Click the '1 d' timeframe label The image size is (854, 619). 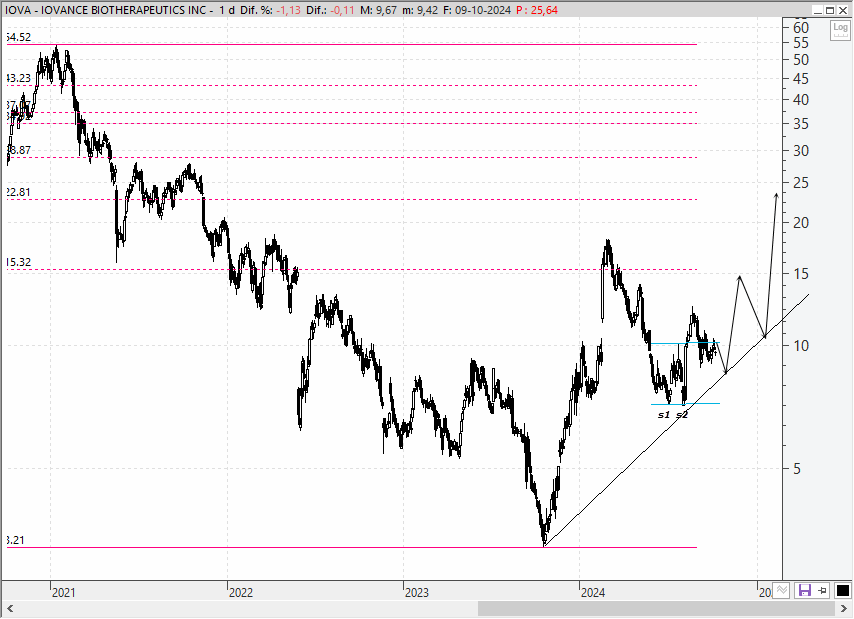coord(227,10)
